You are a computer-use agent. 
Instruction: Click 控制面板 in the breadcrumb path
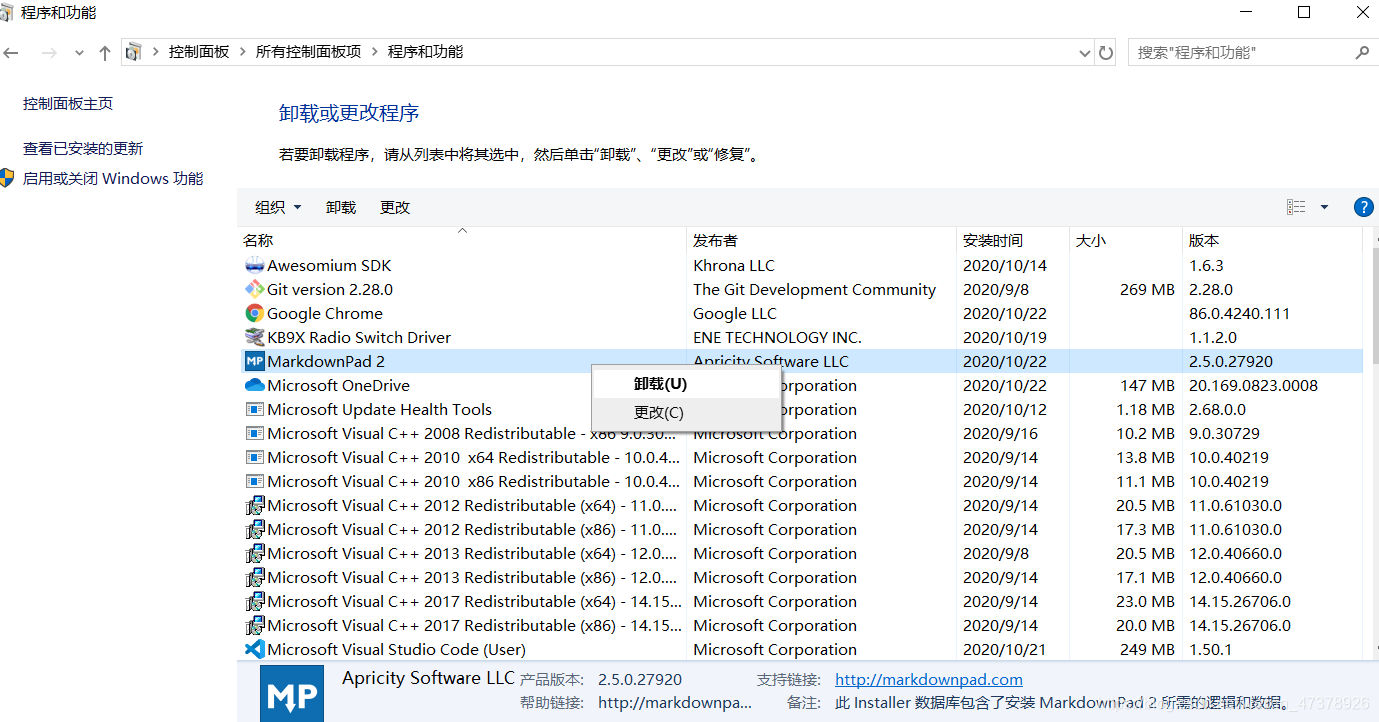click(199, 52)
